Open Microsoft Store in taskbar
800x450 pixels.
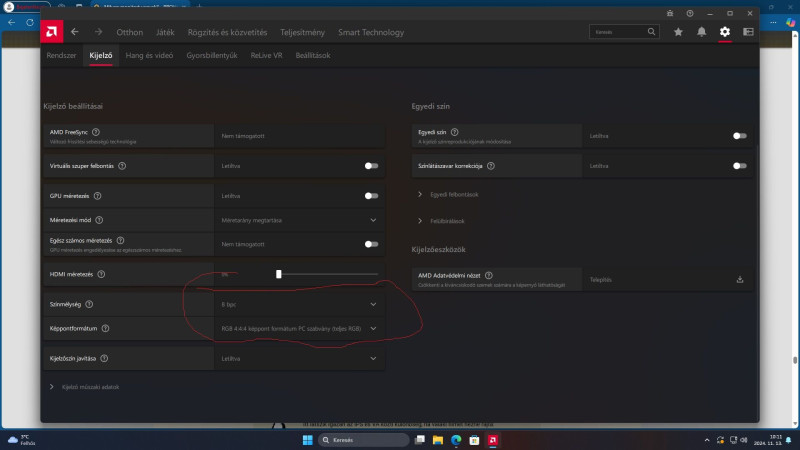[474, 440]
